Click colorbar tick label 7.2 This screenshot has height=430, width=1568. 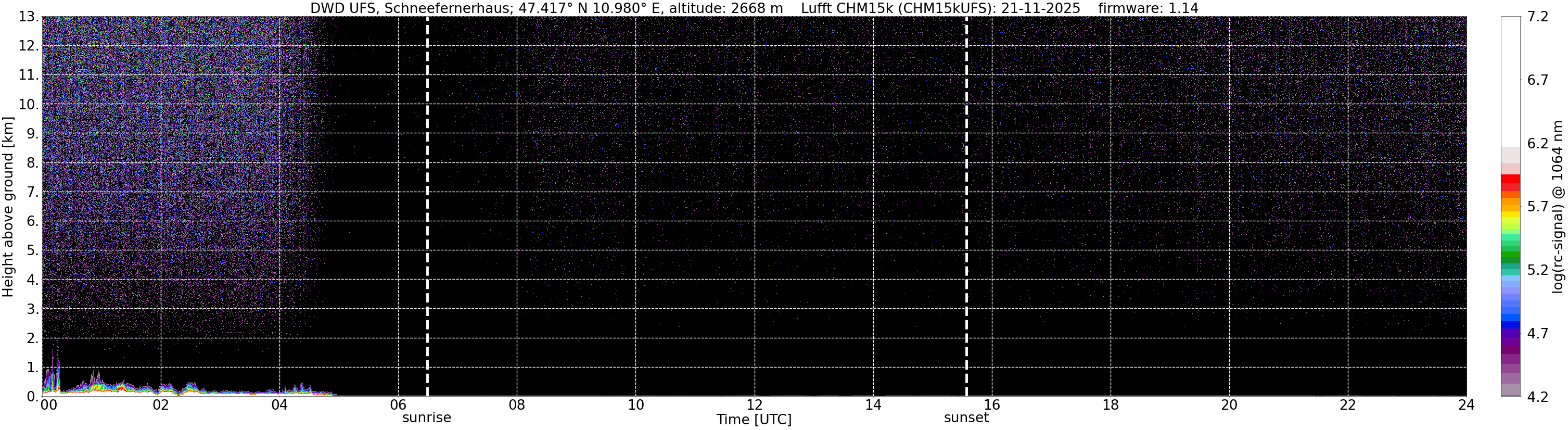pyautogui.click(x=1538, y=17)
